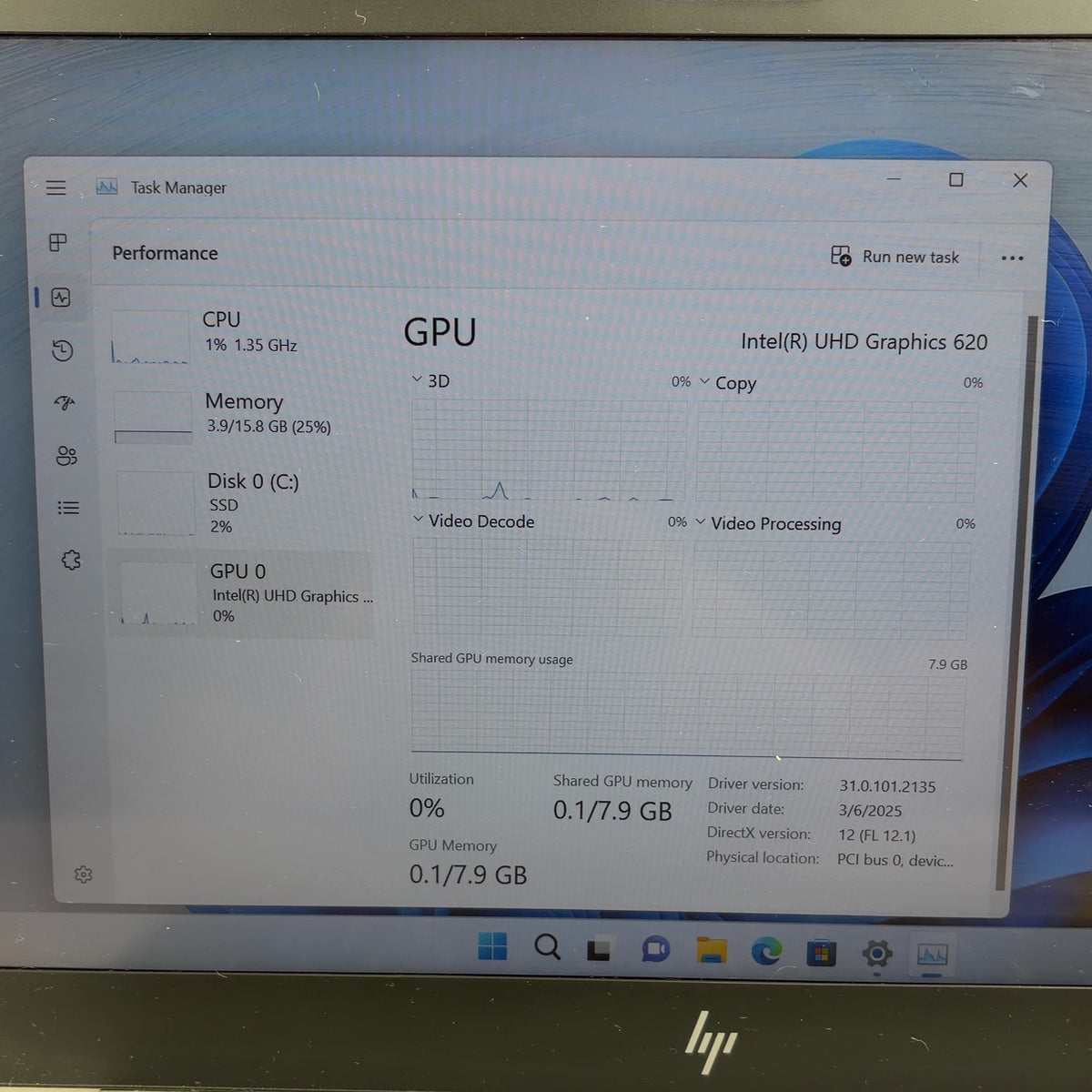Viewport: 1092px width, 1092px height.
Task: Open the Users page icon
Action: 66,456
